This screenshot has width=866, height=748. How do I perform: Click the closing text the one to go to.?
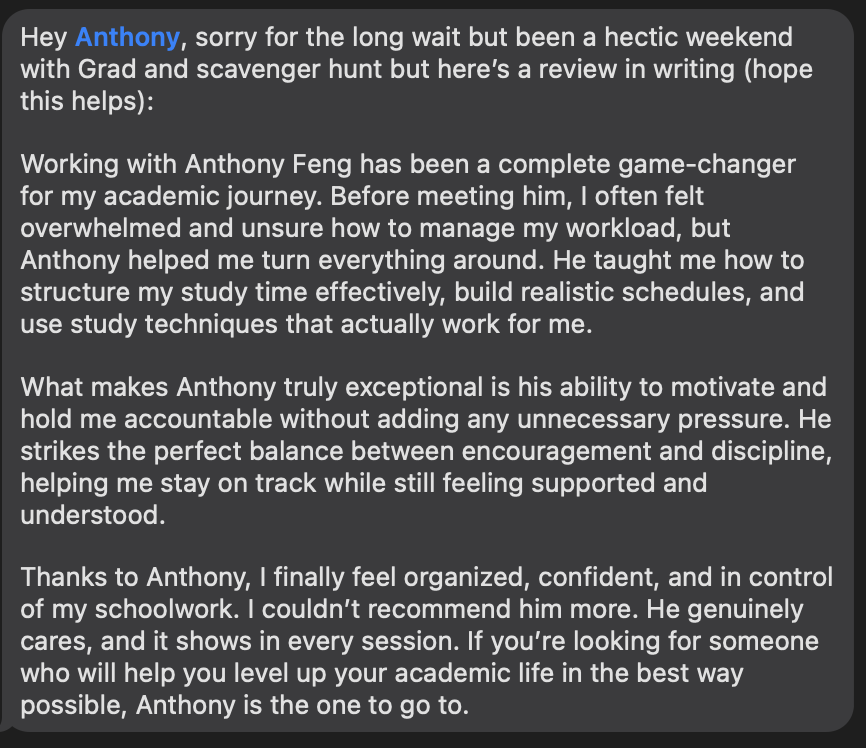coord(369,705)
